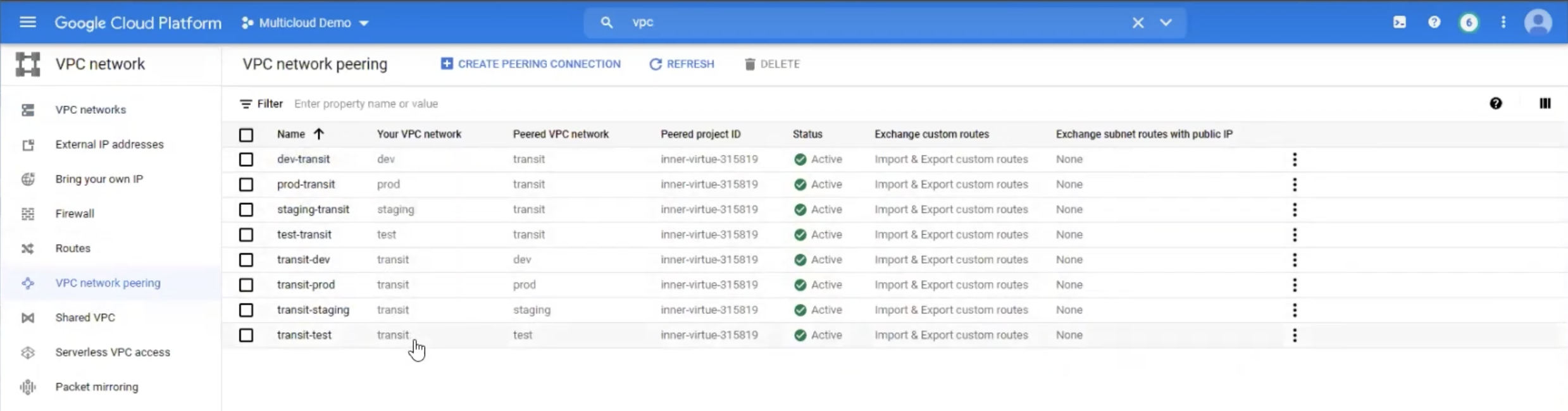The width and height of the screenshot is (1568, 411).
Task: Open Shared VPC sidebar item
Action: tap(85, 317)
